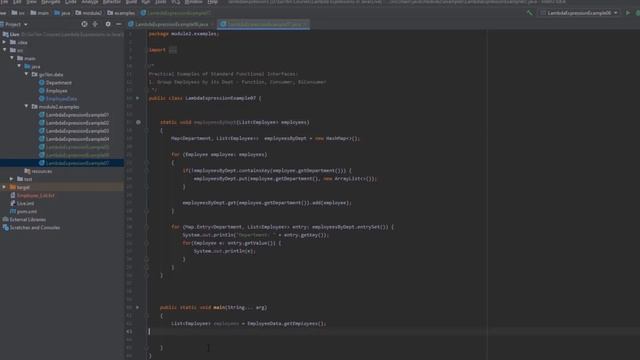Select External Libraries node

[28, 220]
